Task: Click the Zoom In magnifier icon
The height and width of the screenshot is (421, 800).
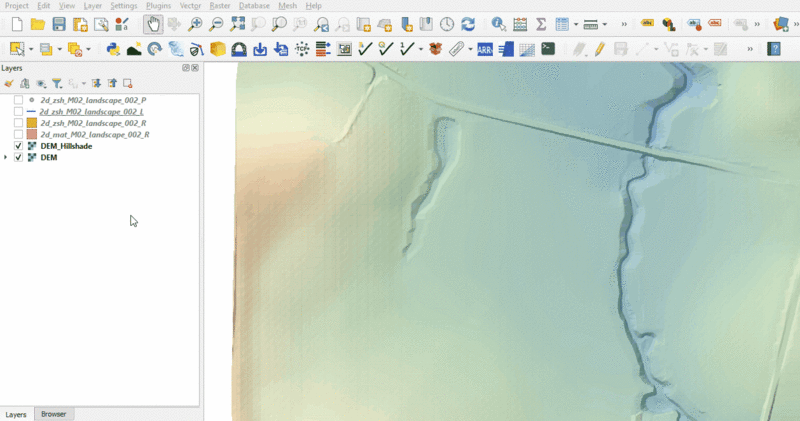Action: click(x=195, y=24)
